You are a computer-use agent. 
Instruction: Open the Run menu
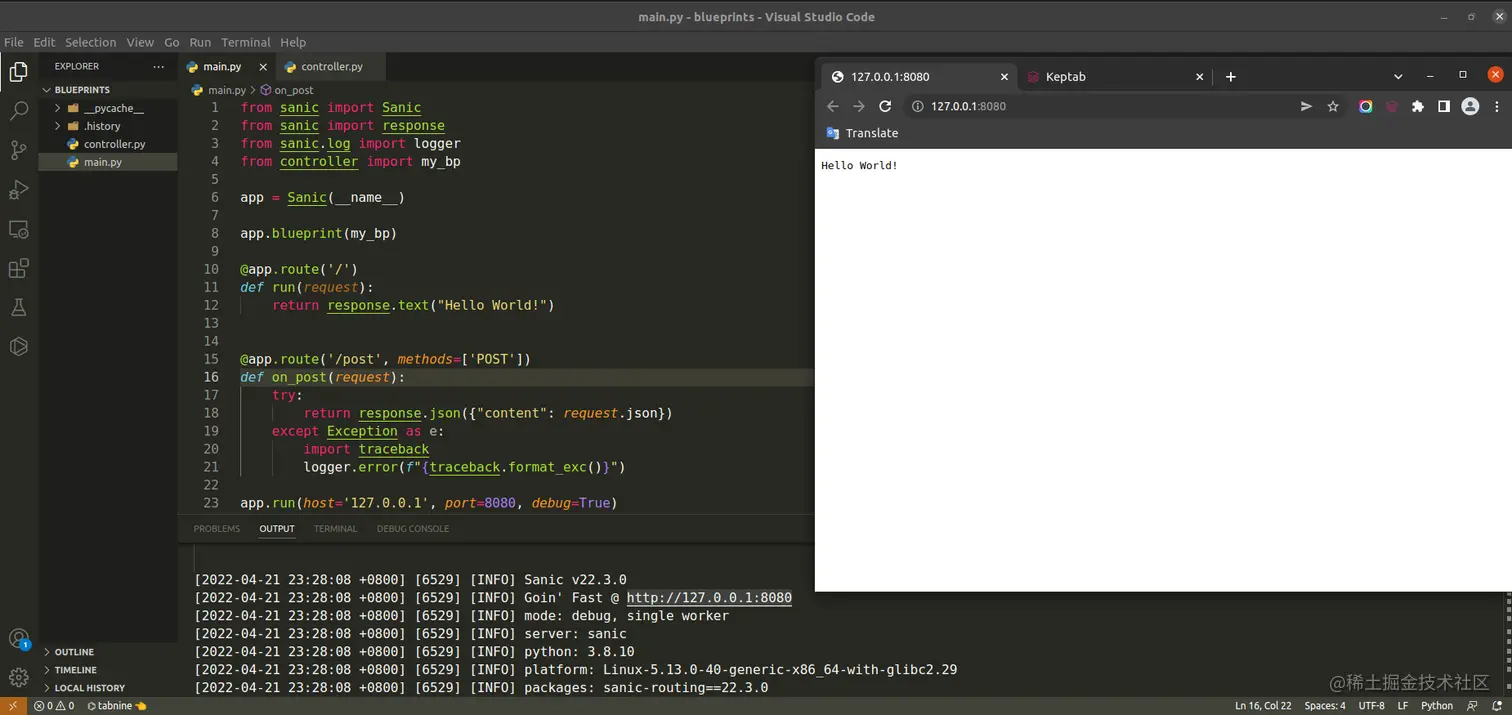tap(200, 42)
